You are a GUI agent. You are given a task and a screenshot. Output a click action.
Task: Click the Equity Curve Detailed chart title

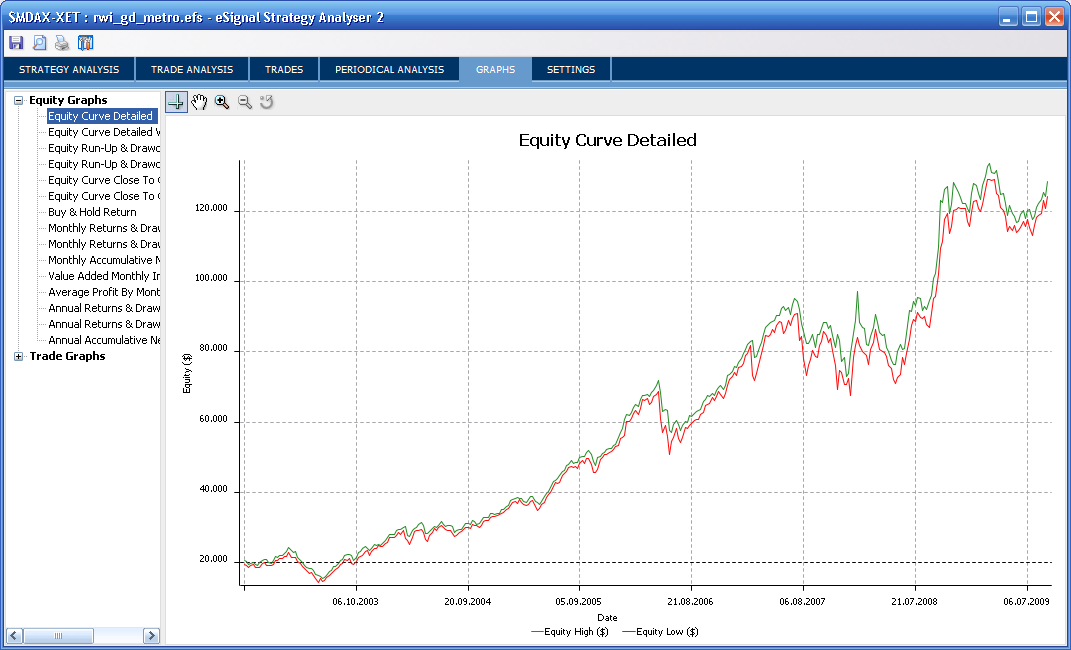608,141
